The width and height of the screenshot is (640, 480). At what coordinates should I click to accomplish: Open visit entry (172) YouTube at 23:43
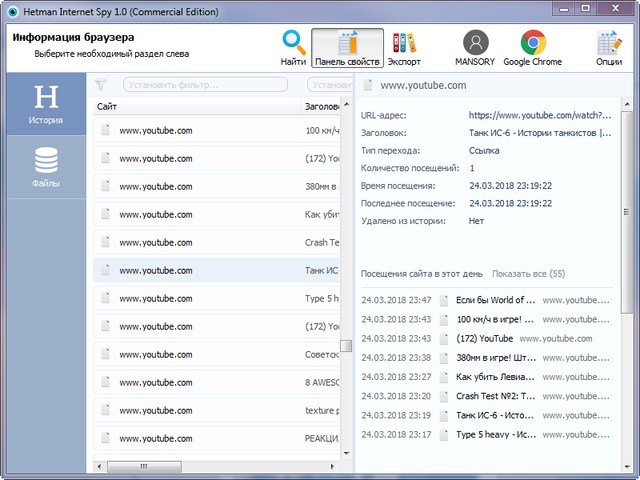(x=484, y=338)
